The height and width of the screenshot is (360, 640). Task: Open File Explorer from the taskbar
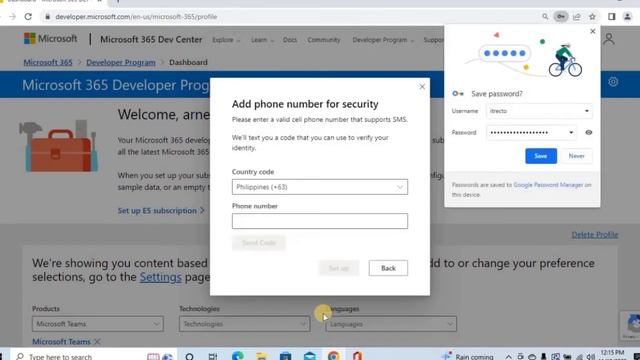[262, 356]
